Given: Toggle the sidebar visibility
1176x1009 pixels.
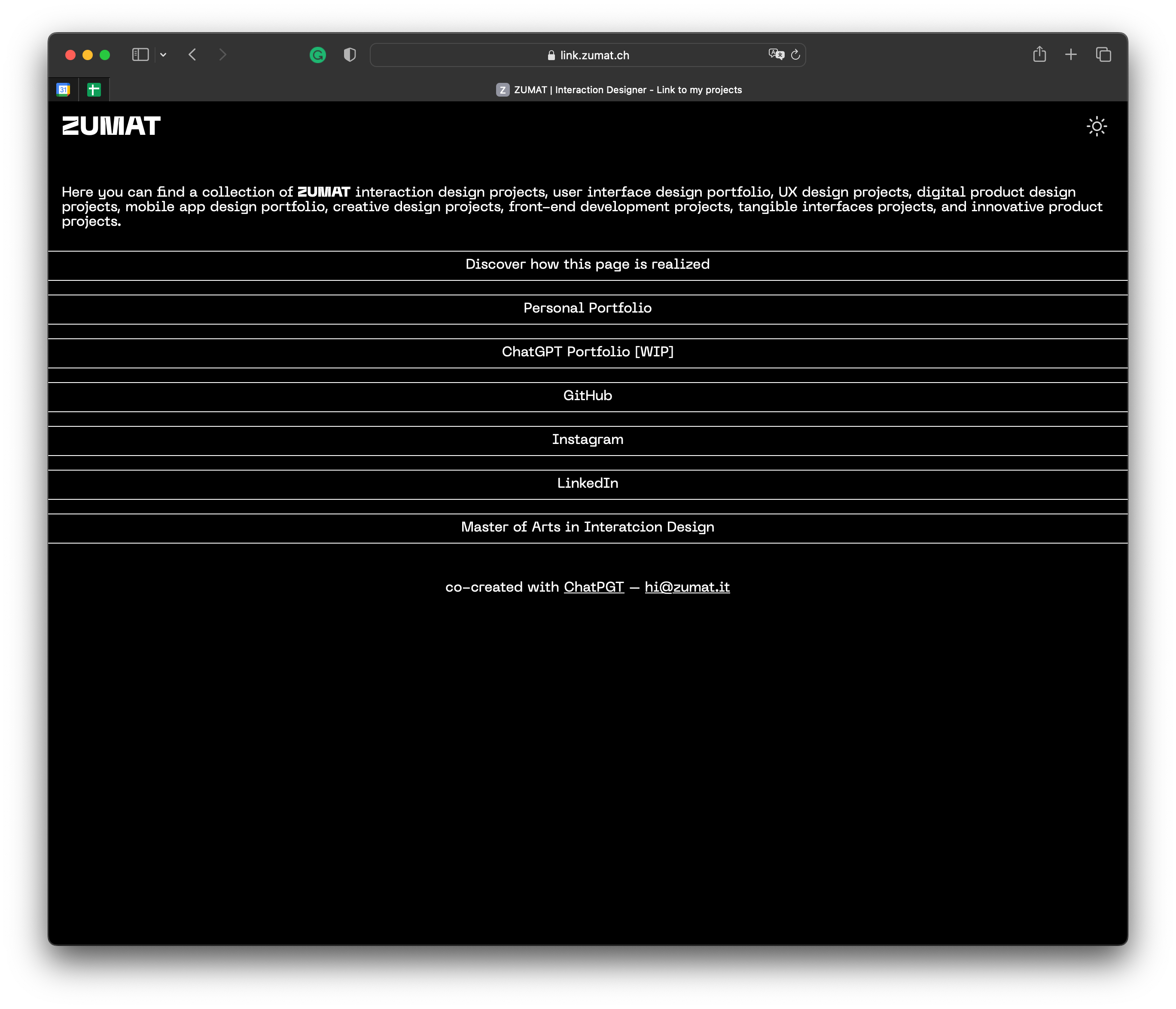Looking at the screenshot, I should pos(140,55).
